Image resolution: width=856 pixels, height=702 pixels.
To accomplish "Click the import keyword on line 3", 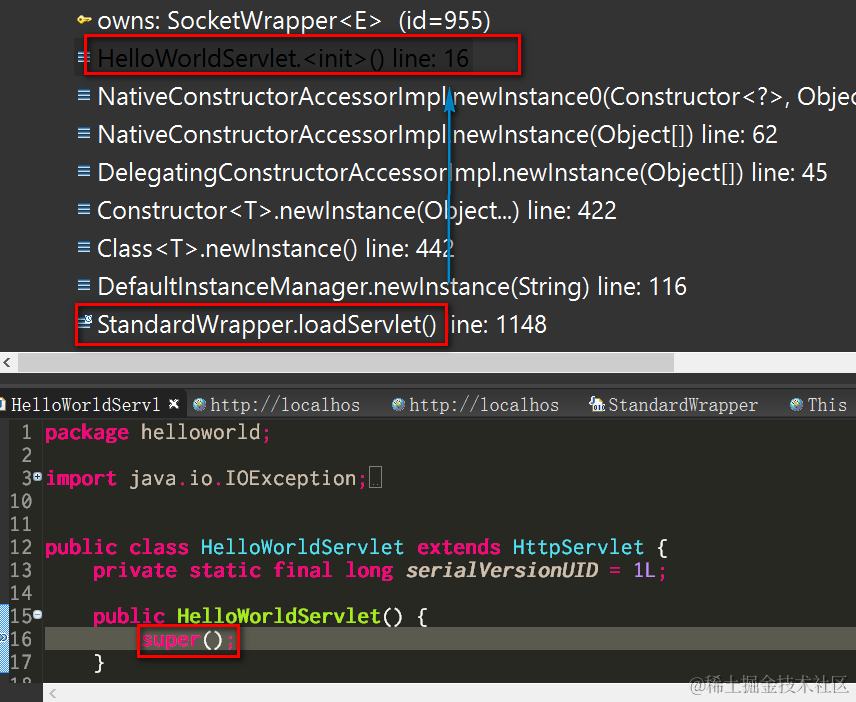I will [x=81, y=479].
